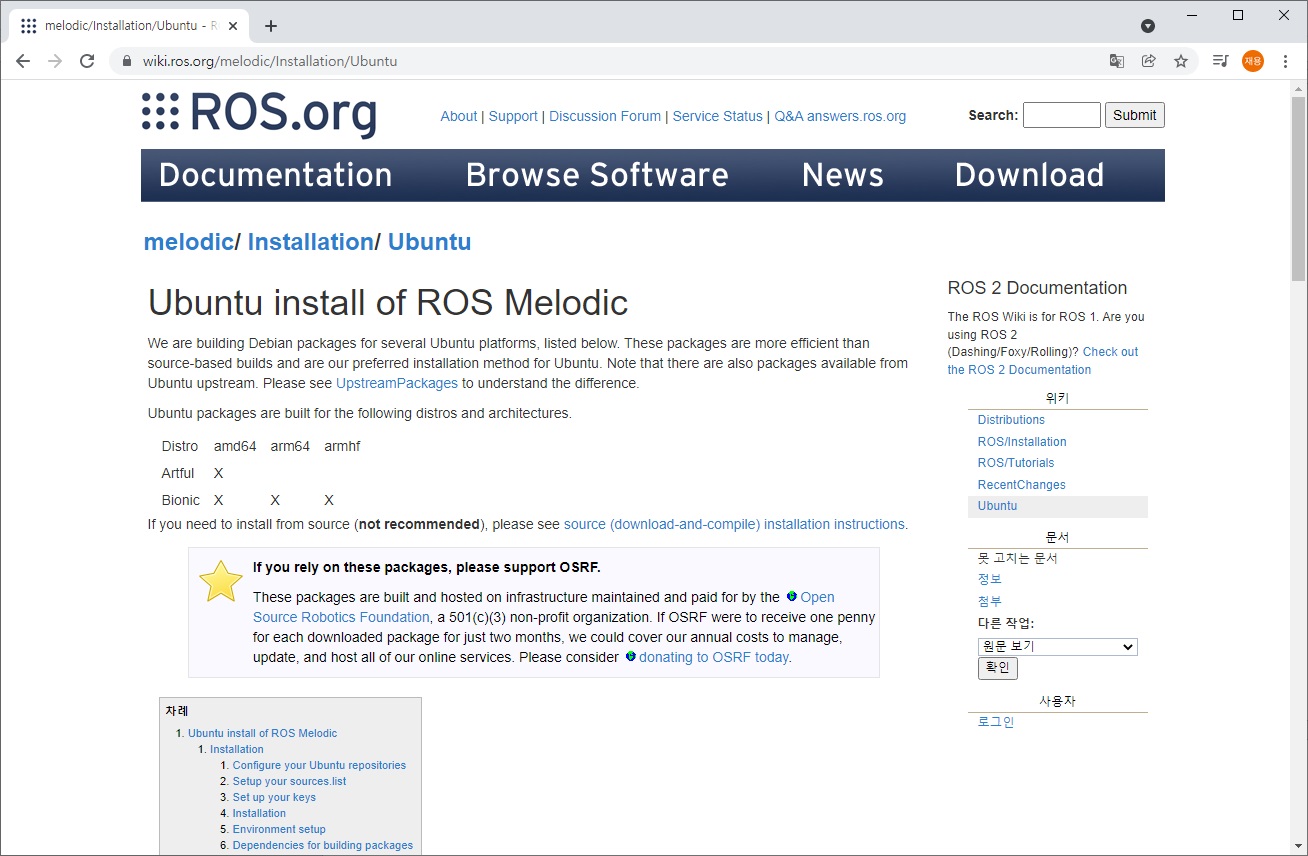Open the News navigation item
The width and height of the screenshot is (1308, 856).
[843, 175]
